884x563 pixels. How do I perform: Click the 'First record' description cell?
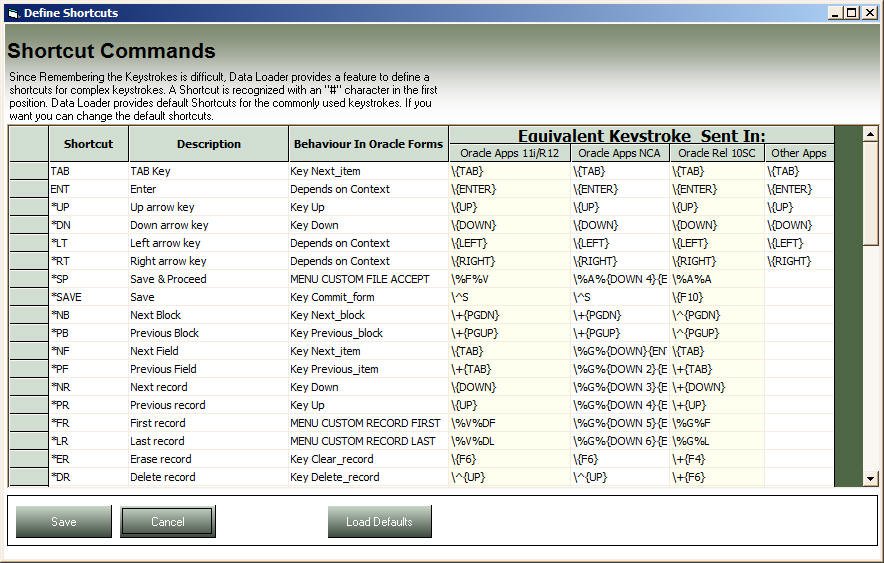pyautogui.click(x=209, y=424)
